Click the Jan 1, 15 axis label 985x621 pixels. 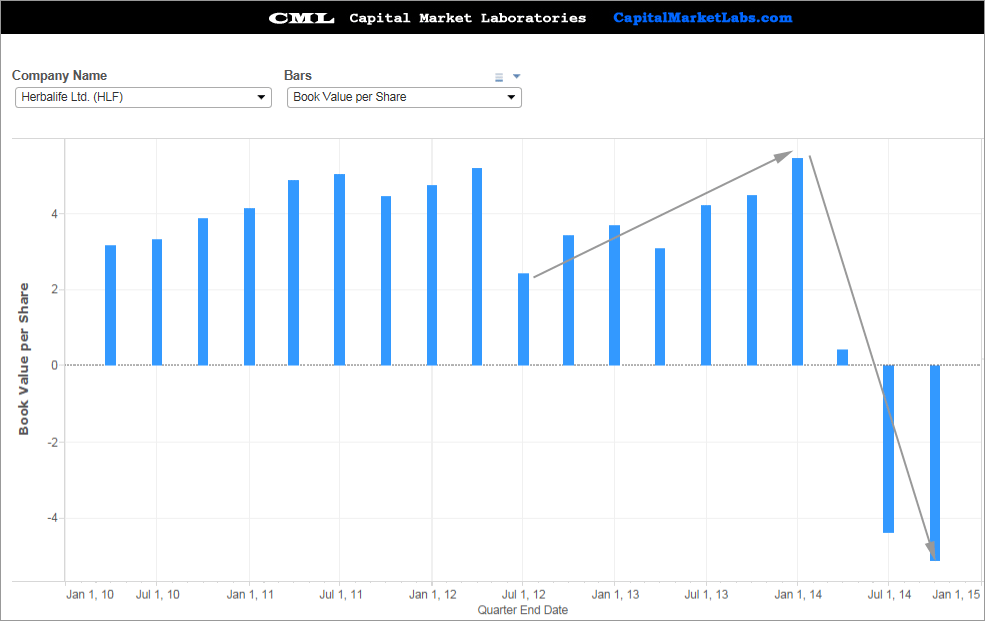coord(956,595)
